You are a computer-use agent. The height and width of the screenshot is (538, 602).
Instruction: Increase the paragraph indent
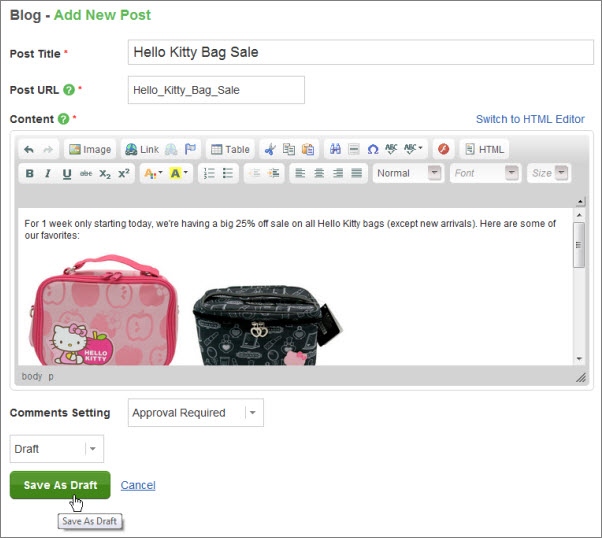click(273, 174)
